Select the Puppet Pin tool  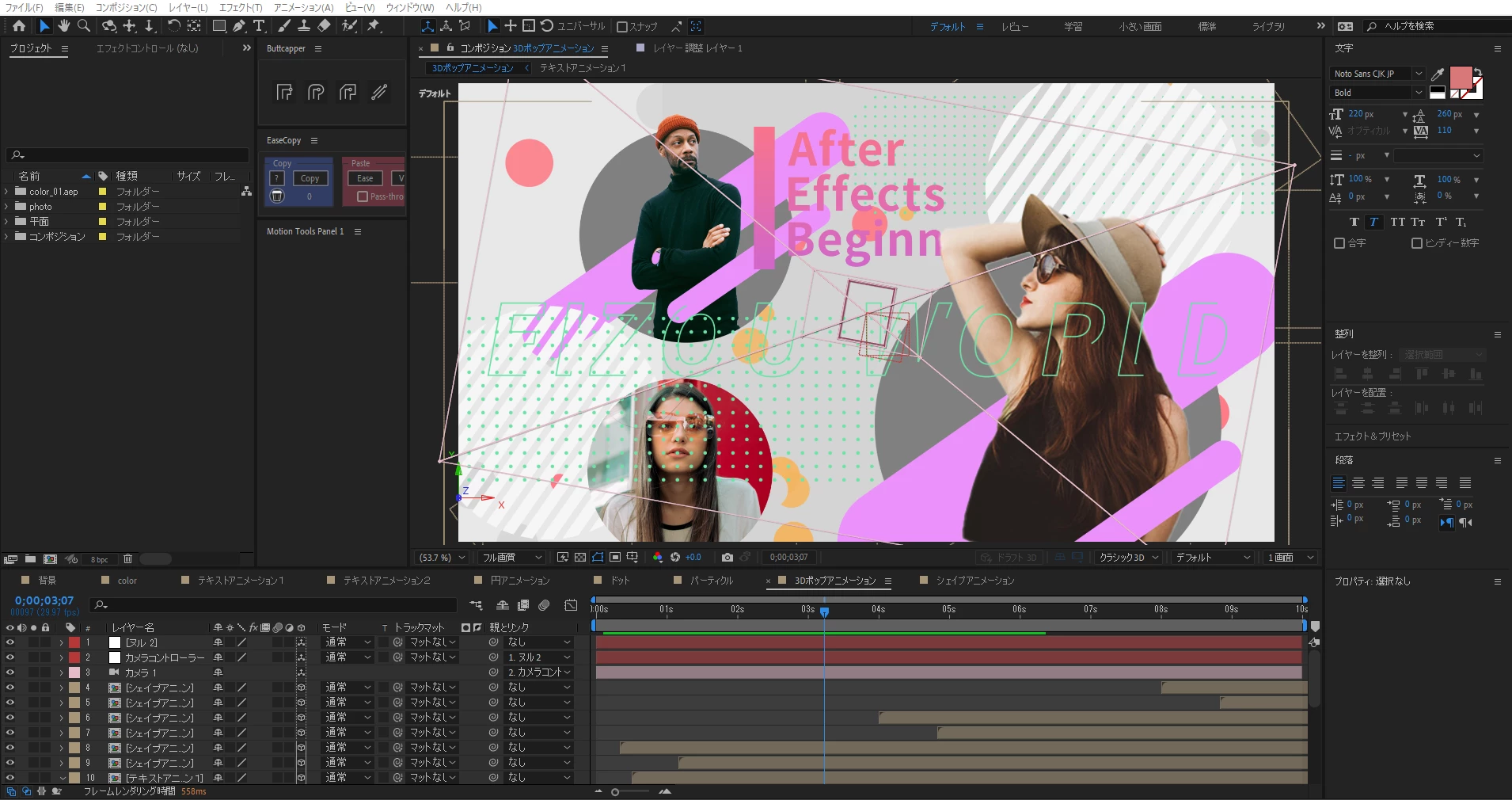(374, 26)
